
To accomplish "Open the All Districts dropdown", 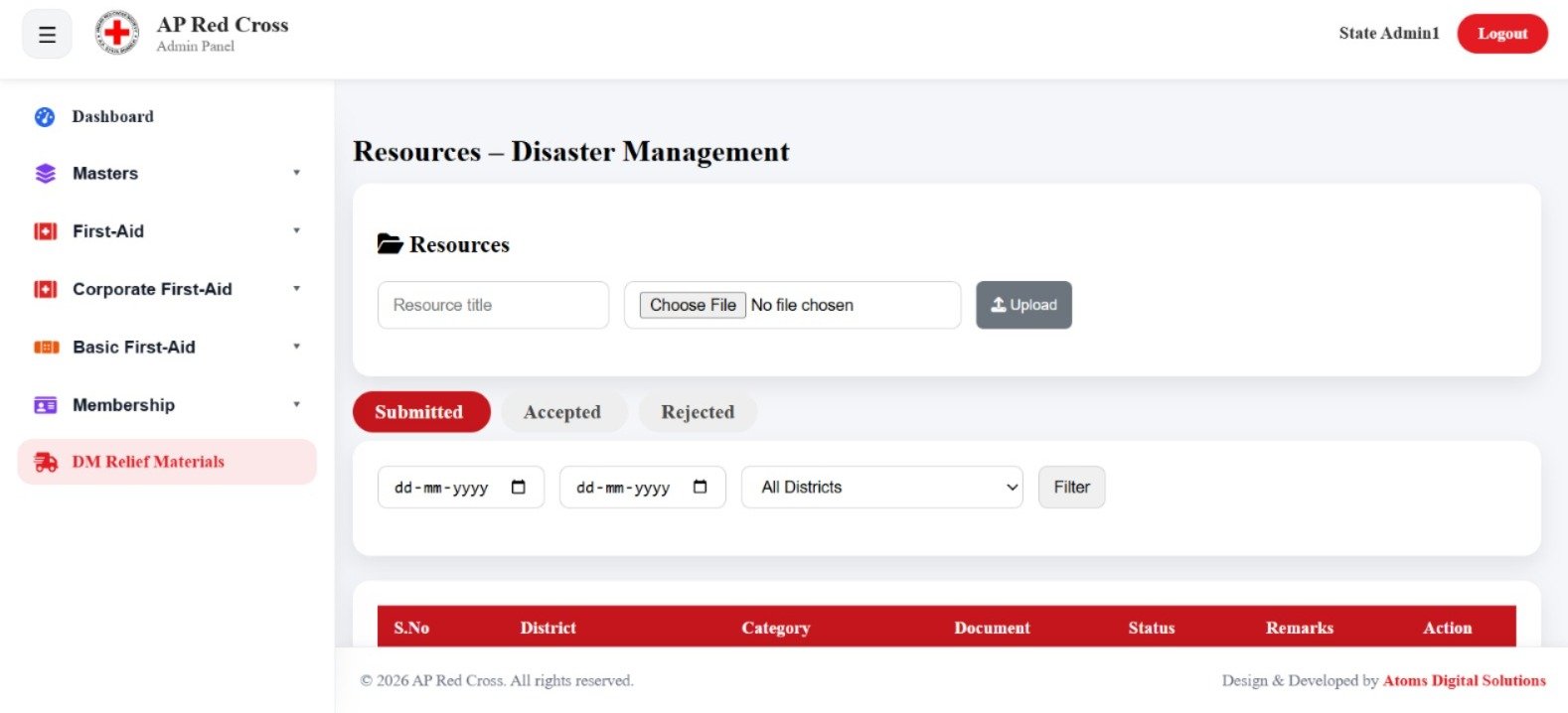I will (882, 487).
